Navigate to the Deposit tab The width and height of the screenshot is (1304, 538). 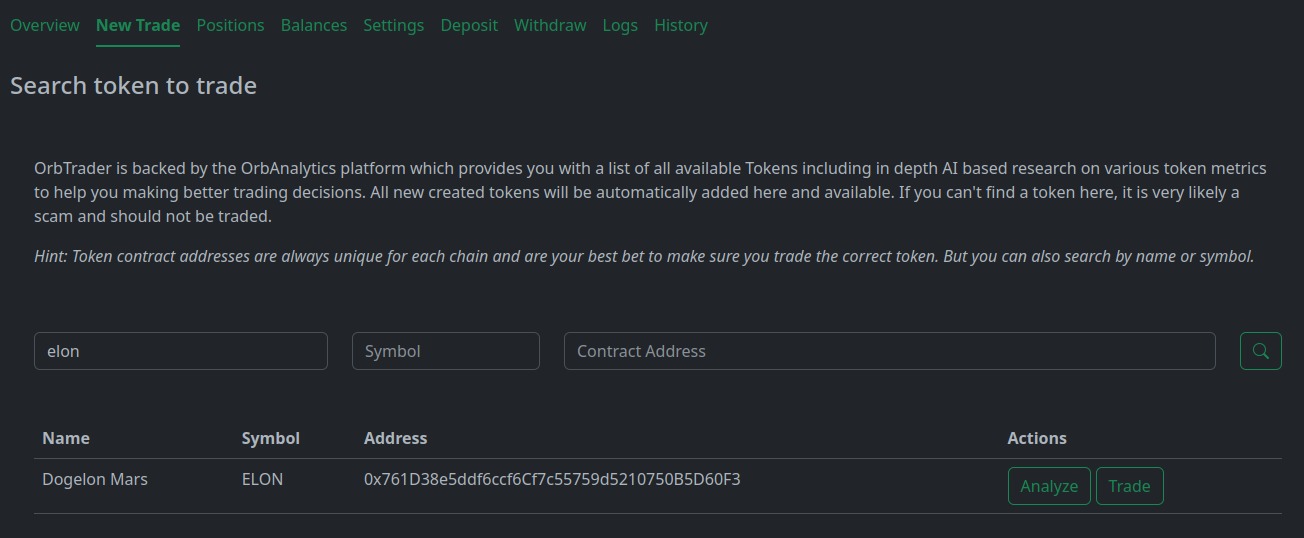[469, 25]
